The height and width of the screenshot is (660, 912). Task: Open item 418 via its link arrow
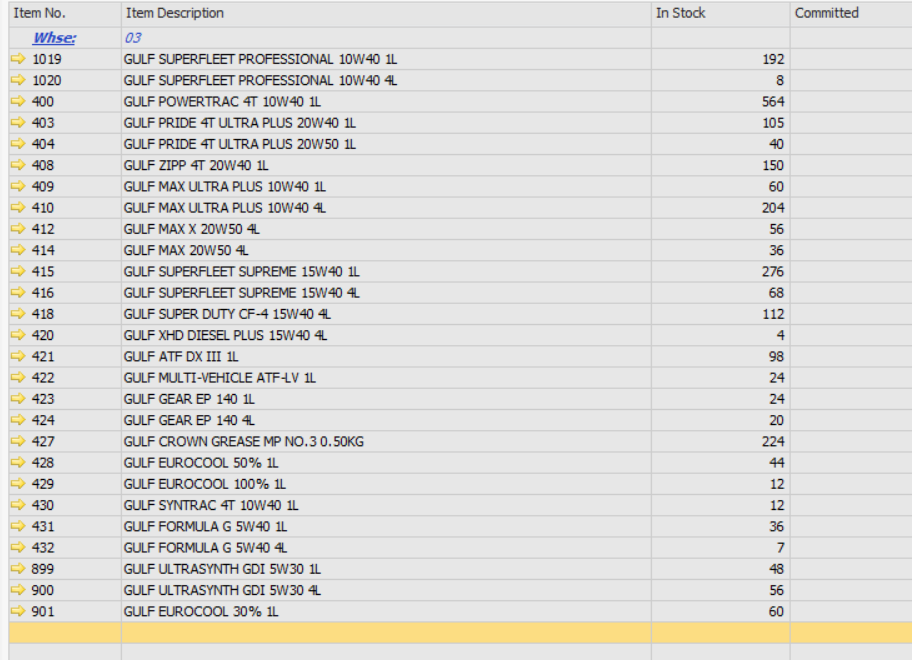(18, 314)
